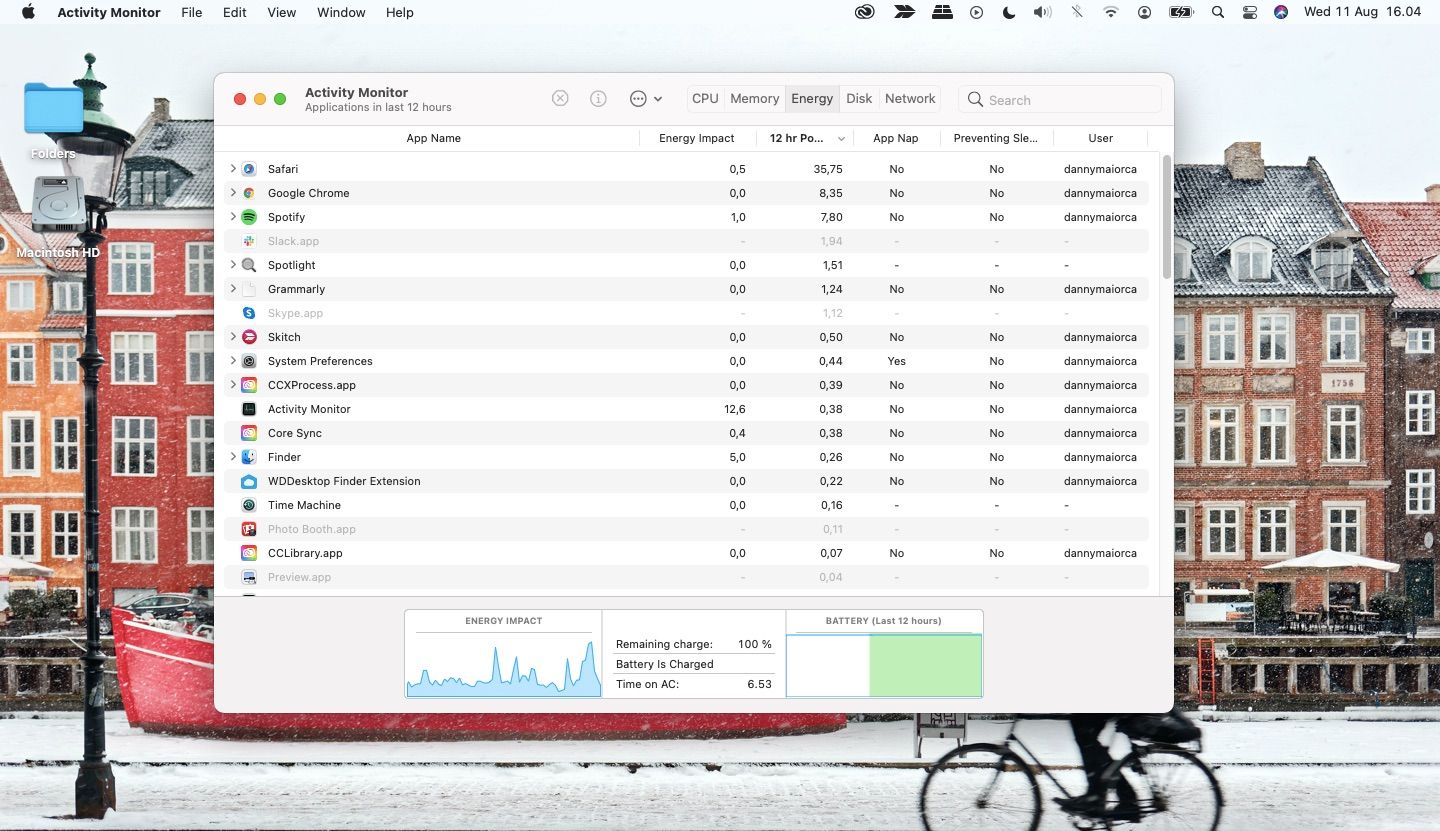Open the File menu
The width and height of the screenshot is (1440, 831).
(x=191, y=12)
